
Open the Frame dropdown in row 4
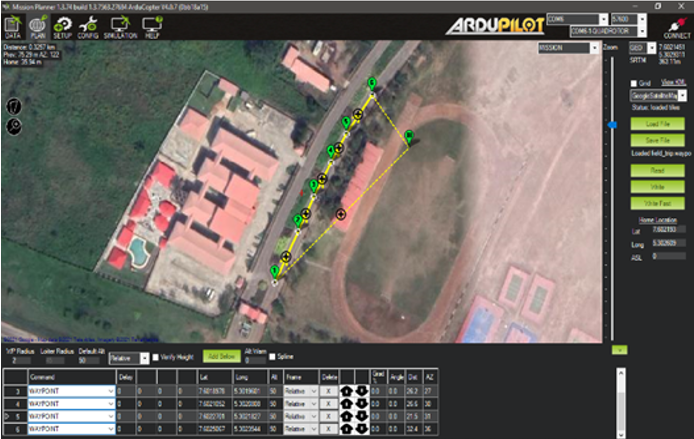(314, 404)
